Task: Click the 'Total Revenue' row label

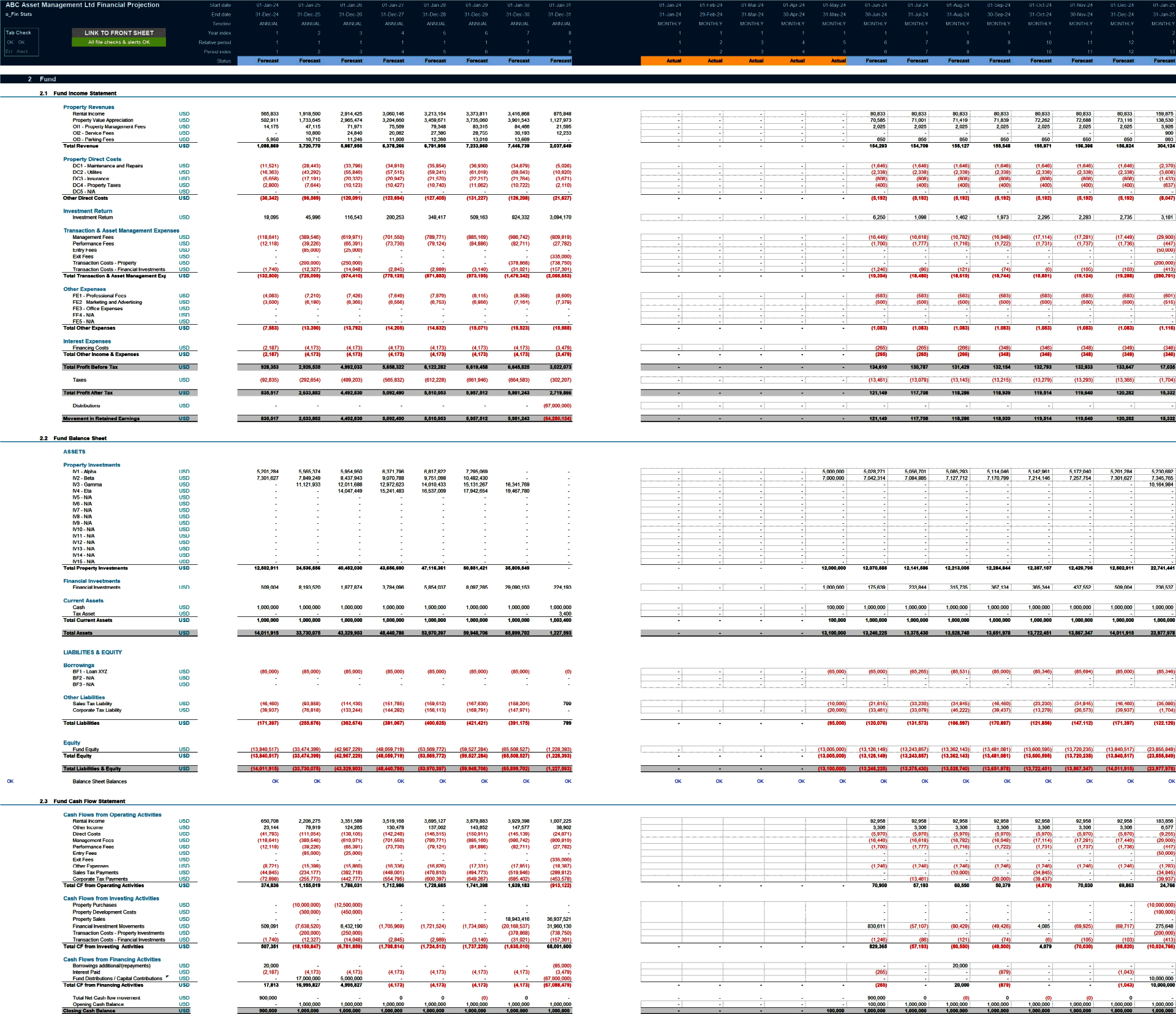Action: (81, 146)
